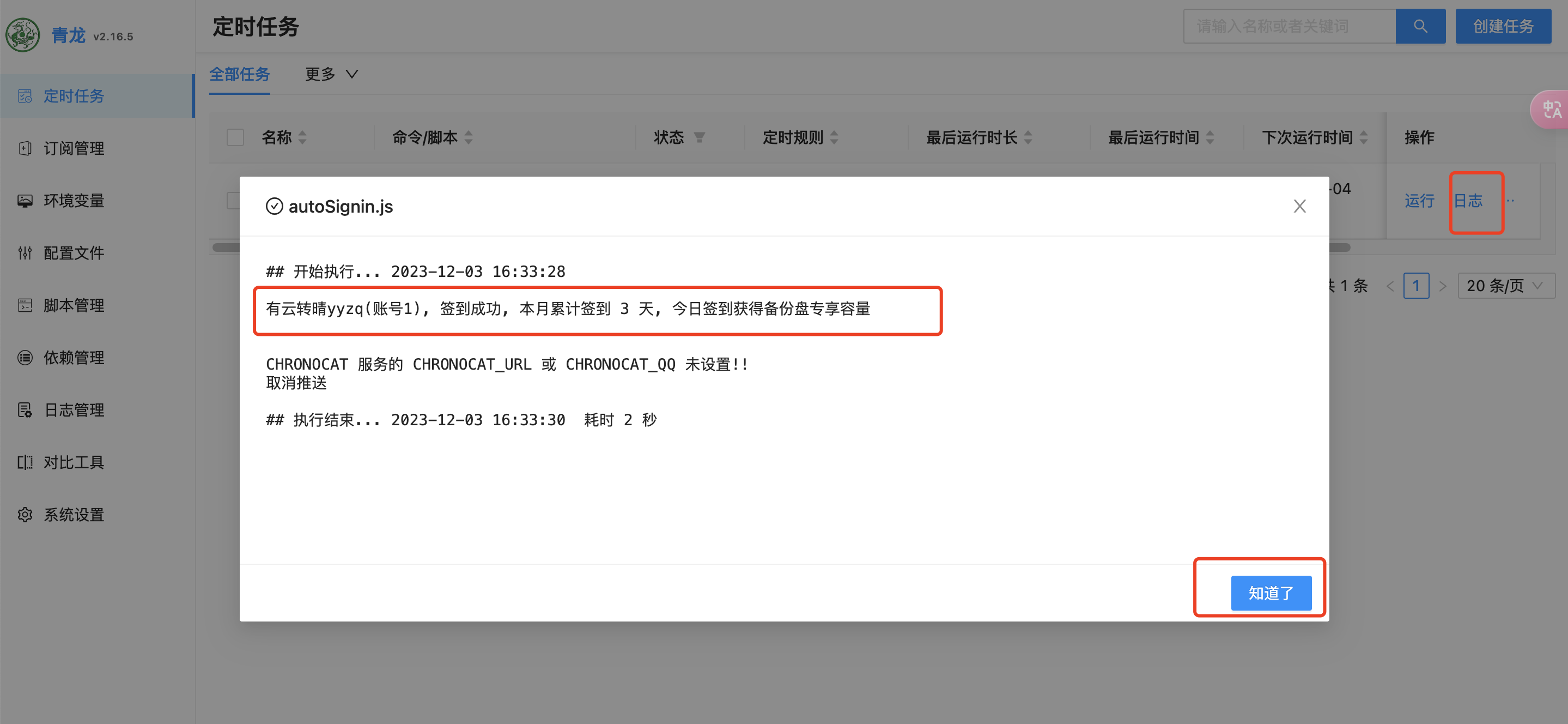Open 日志管理 in sidebar menu
Viewport: 1568px width, 724px height.
point(73,410)
